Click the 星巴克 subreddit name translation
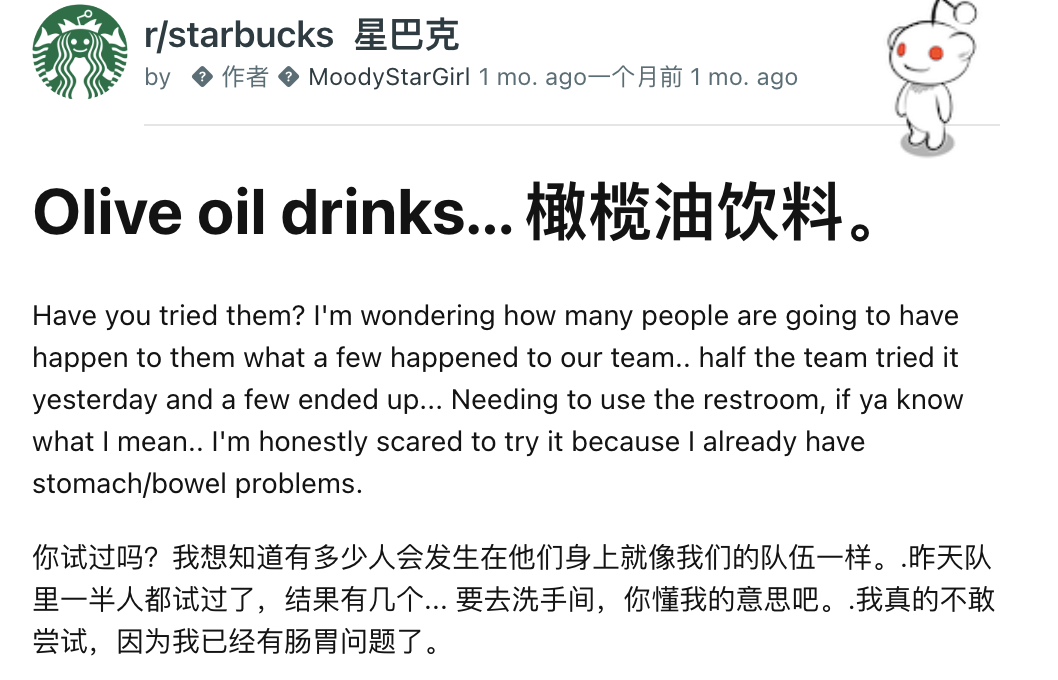The width and height of the screenshot is (1058, 680). click(406, 36)
